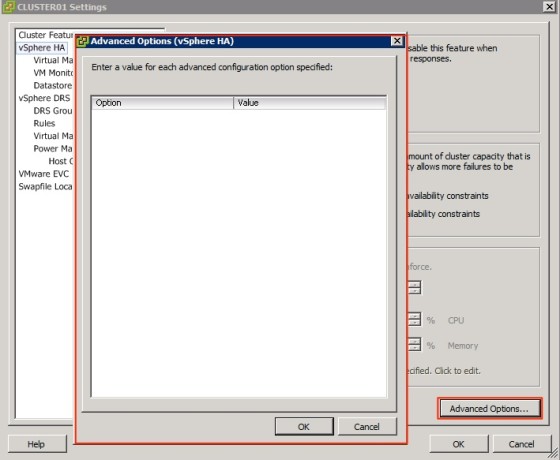Viewport: 560px width, 460px height.
Task: Select the Swapfile Location tree item
Action: tap(45, 186)
